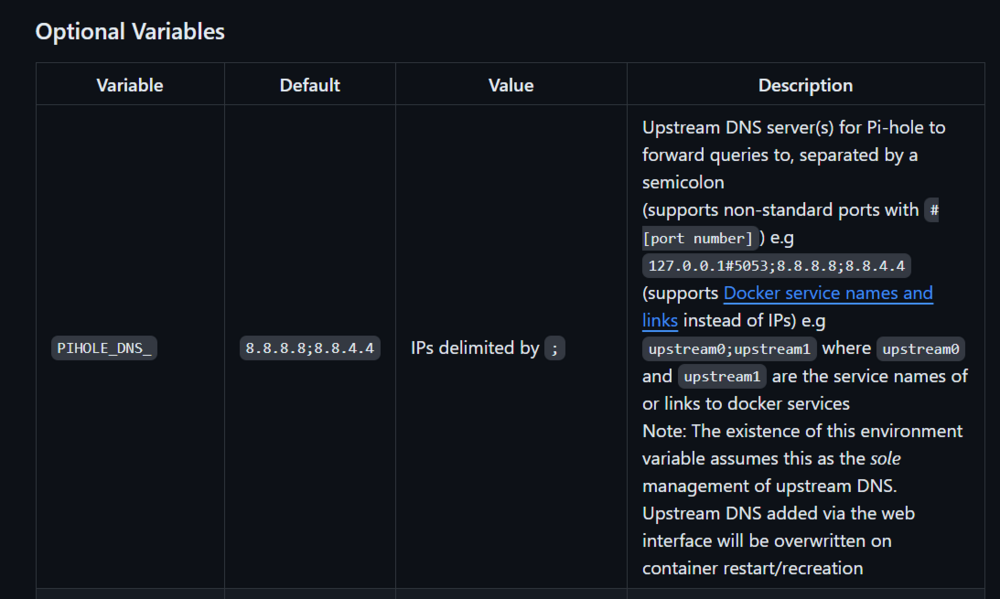Open the Docker service names and links hyperlink

point(828,293)
